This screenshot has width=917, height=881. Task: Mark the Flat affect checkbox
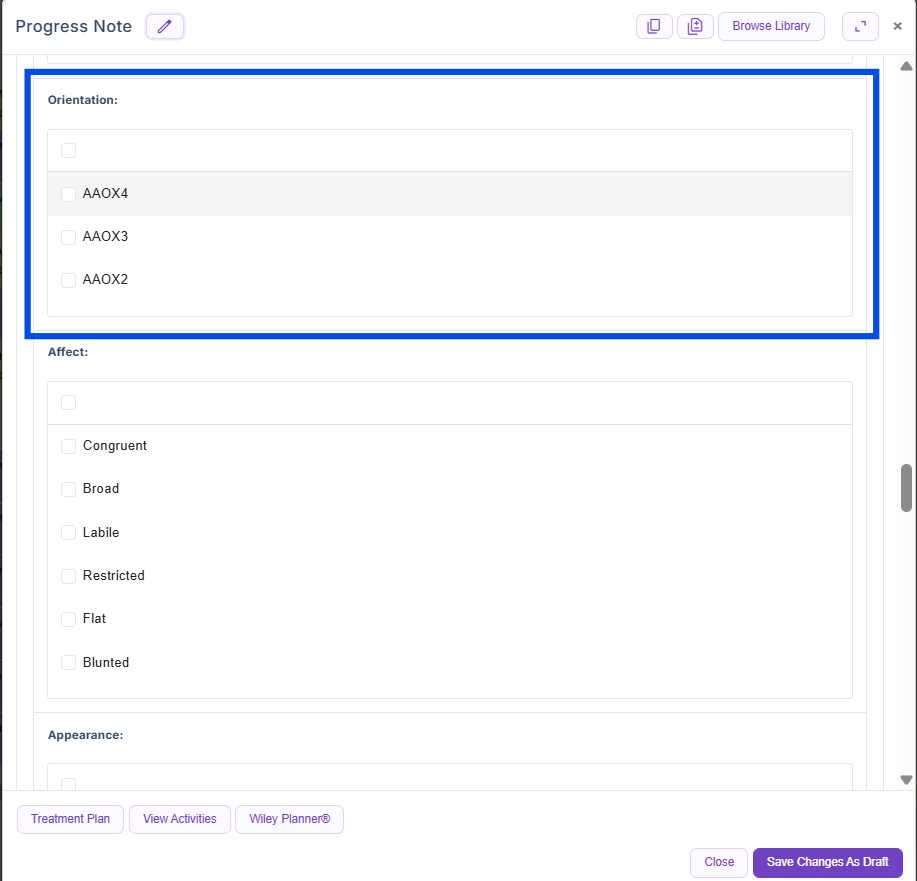[x=69, y=619]
